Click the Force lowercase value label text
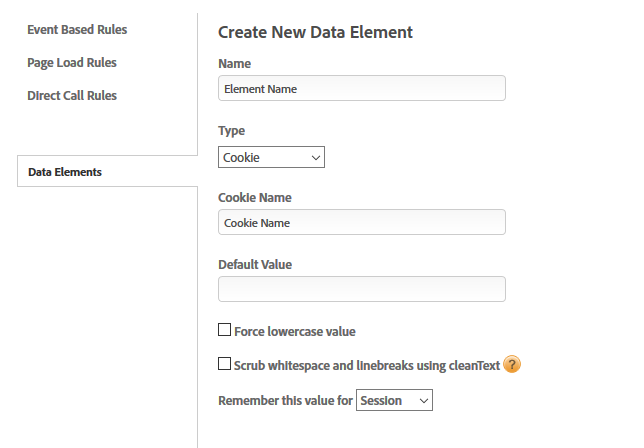This screenshot has width=644, height=448. click(295, 331)
